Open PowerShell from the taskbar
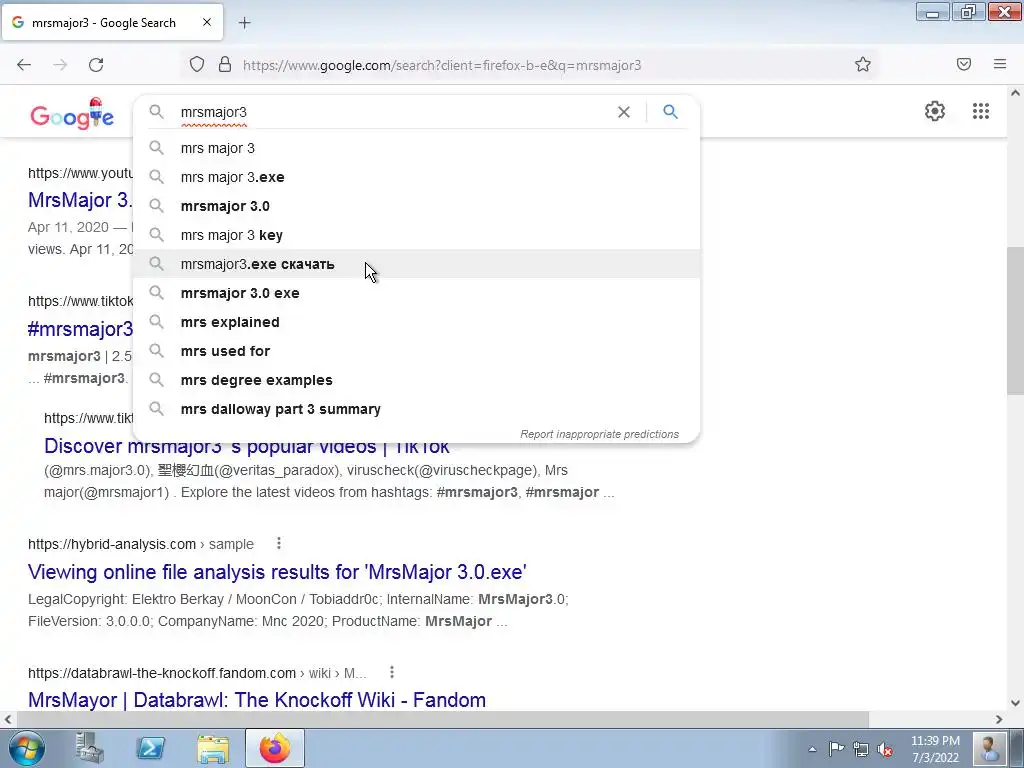This screenshot has height=768, width=1024. [151, 748]
